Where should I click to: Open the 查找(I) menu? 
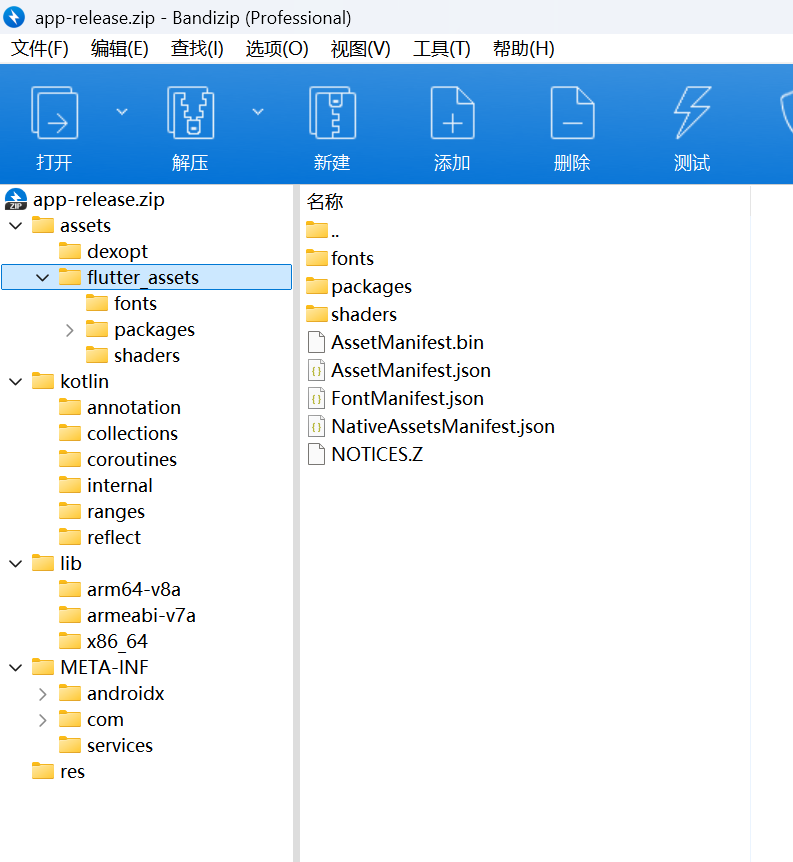pos(197,49)
